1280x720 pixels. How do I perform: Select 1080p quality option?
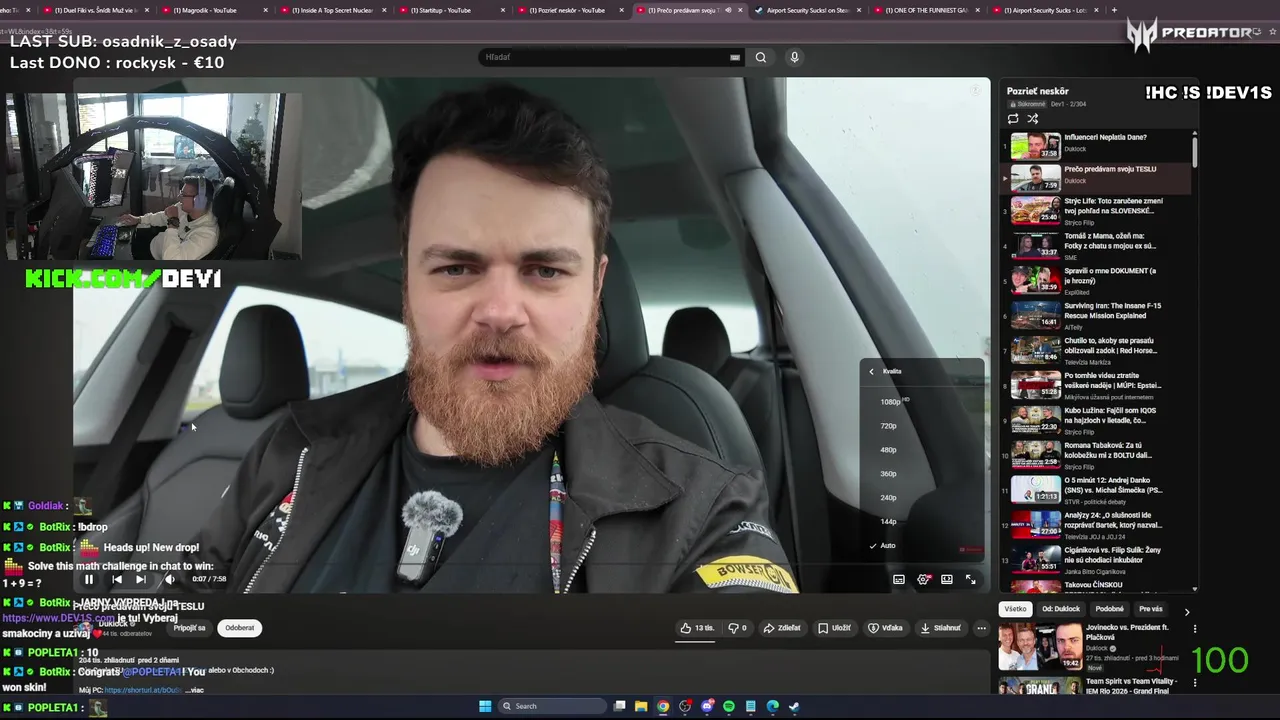pyautogui.click(x=921, y=401)
